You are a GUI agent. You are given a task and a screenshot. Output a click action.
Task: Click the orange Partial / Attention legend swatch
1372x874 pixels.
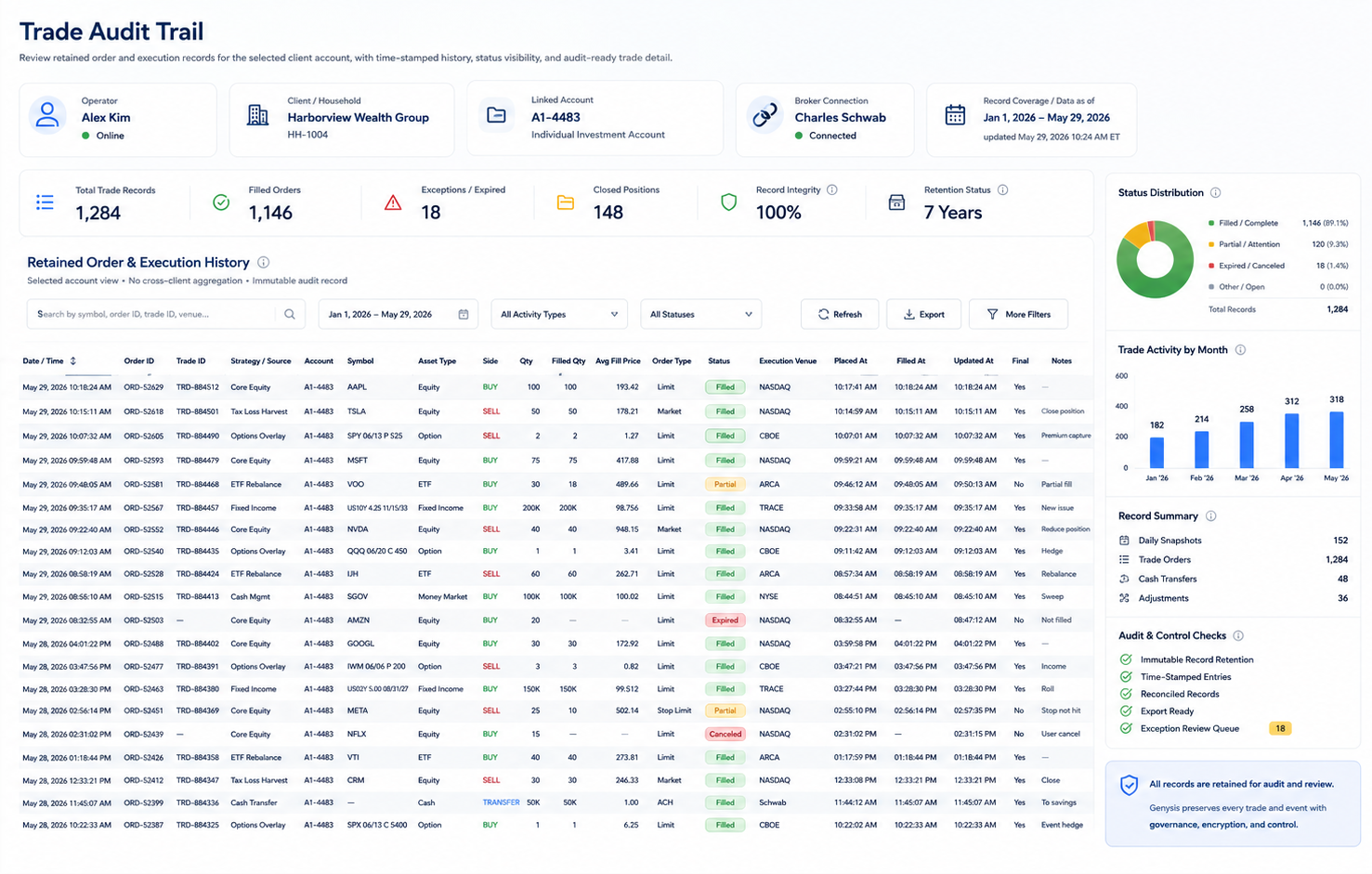coord(1211,244)
